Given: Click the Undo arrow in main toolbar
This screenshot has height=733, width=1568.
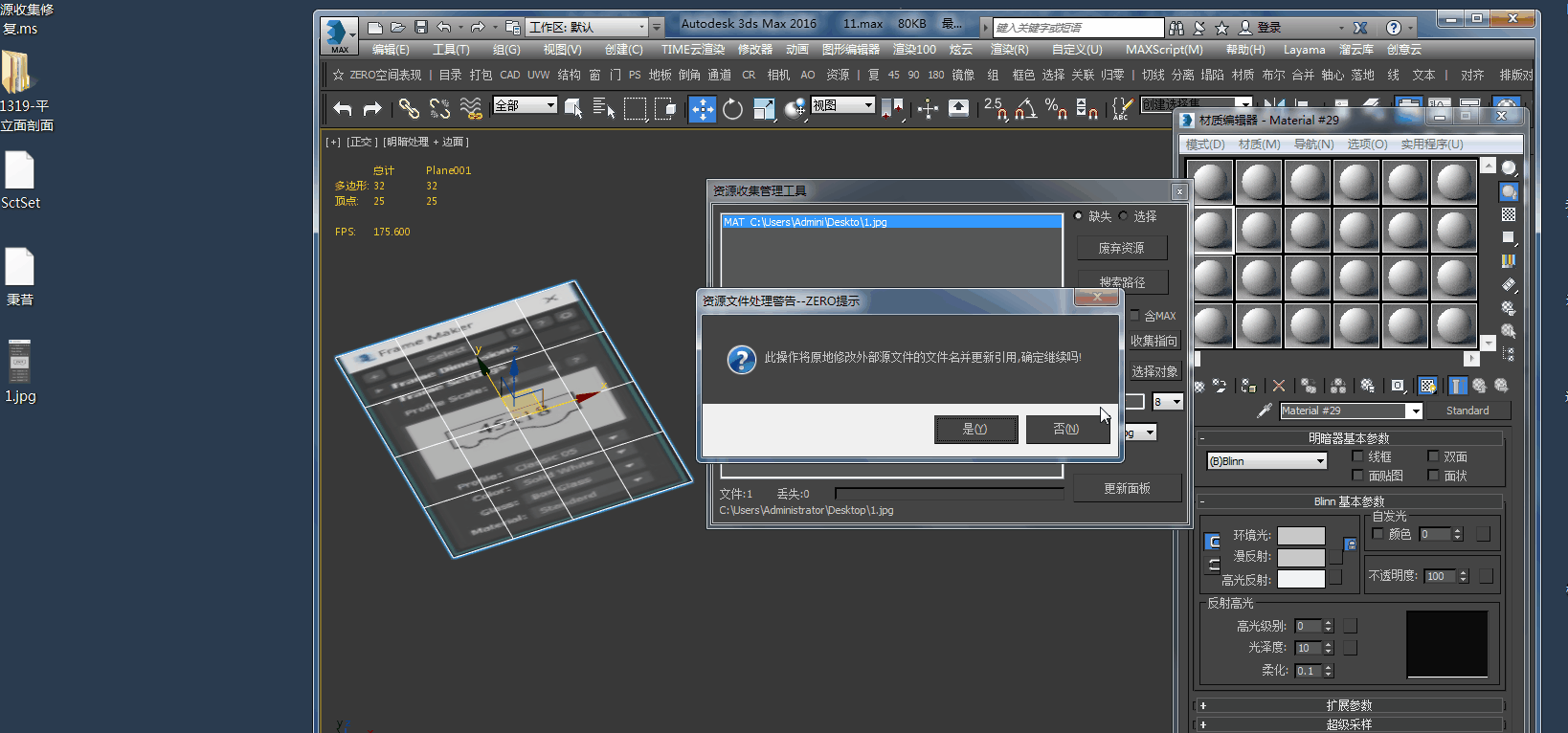Looking at the screenshot, I should (x=343, y=109).
